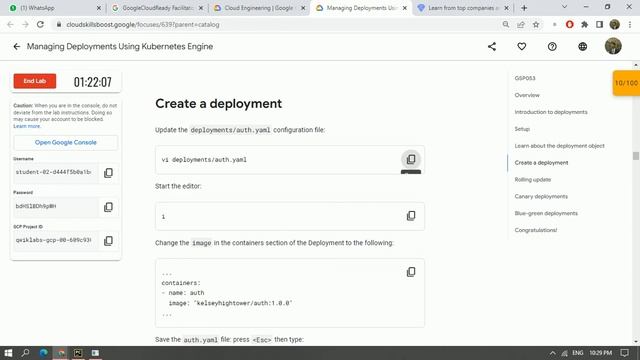
Task: Switch to Learn from top companies tab
Action: click(x=463, y=8)
